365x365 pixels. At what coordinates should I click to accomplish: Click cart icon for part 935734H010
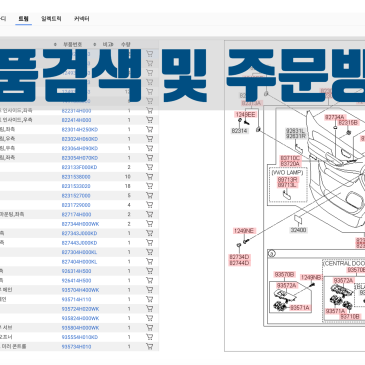point(149,347)
